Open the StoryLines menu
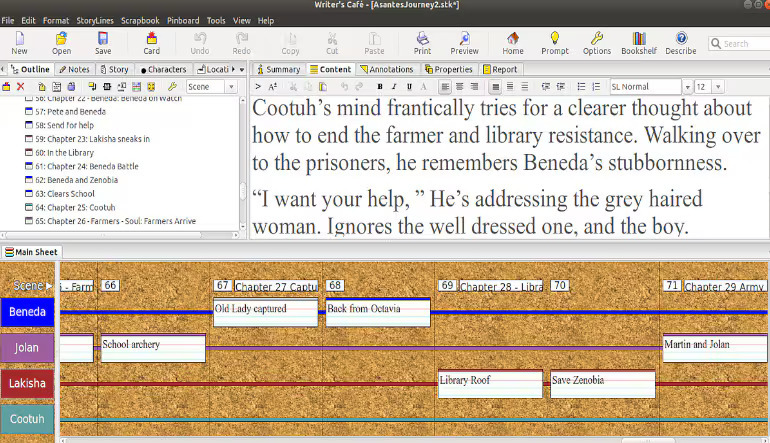The height and width of the screenshot is (443, 770). (95, 21)
